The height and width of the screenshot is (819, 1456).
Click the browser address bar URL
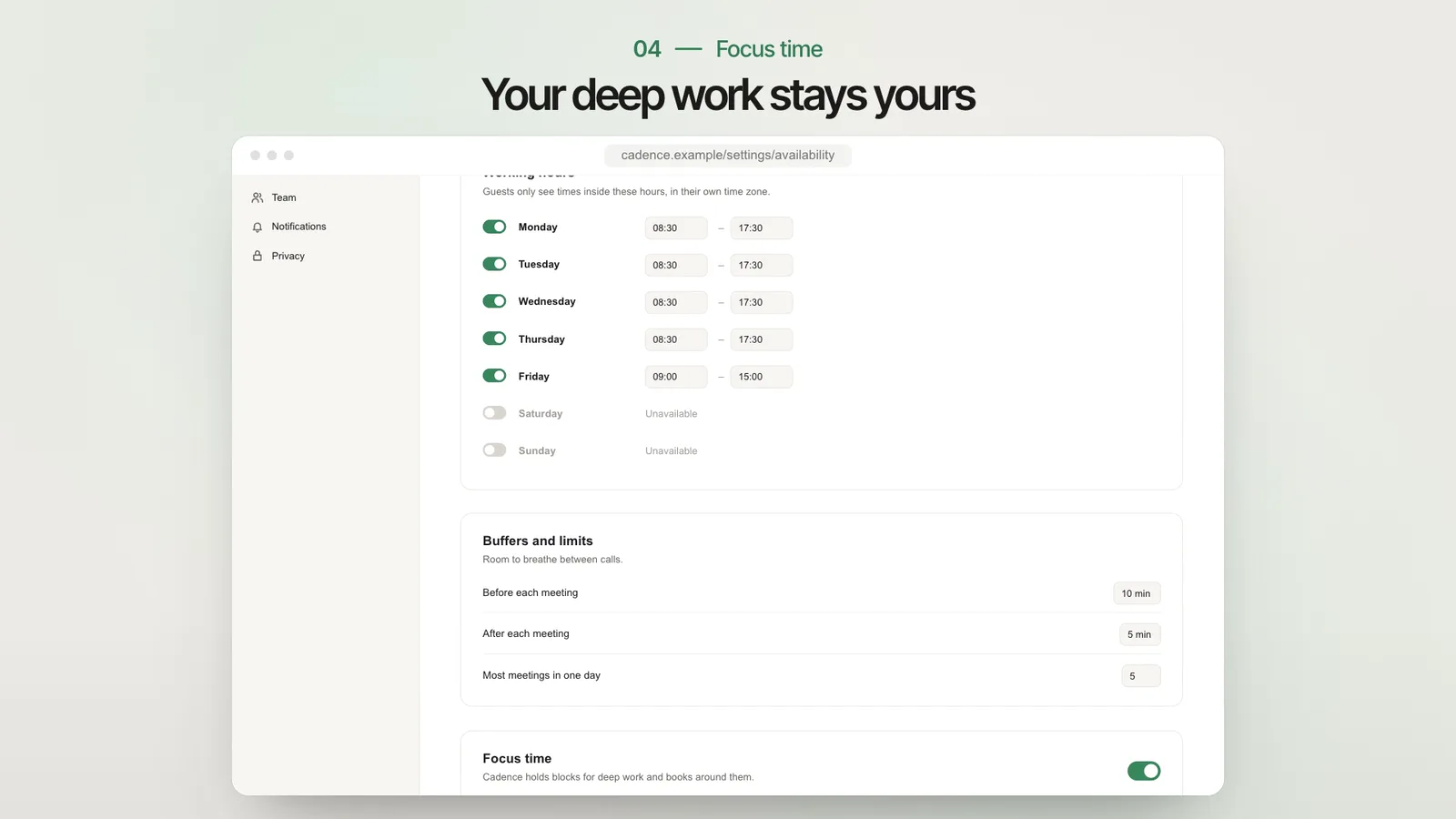click(728, 156)
